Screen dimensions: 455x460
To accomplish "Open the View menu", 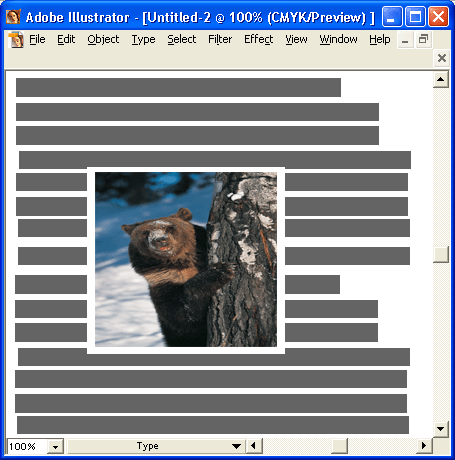I will pos(296,39).
